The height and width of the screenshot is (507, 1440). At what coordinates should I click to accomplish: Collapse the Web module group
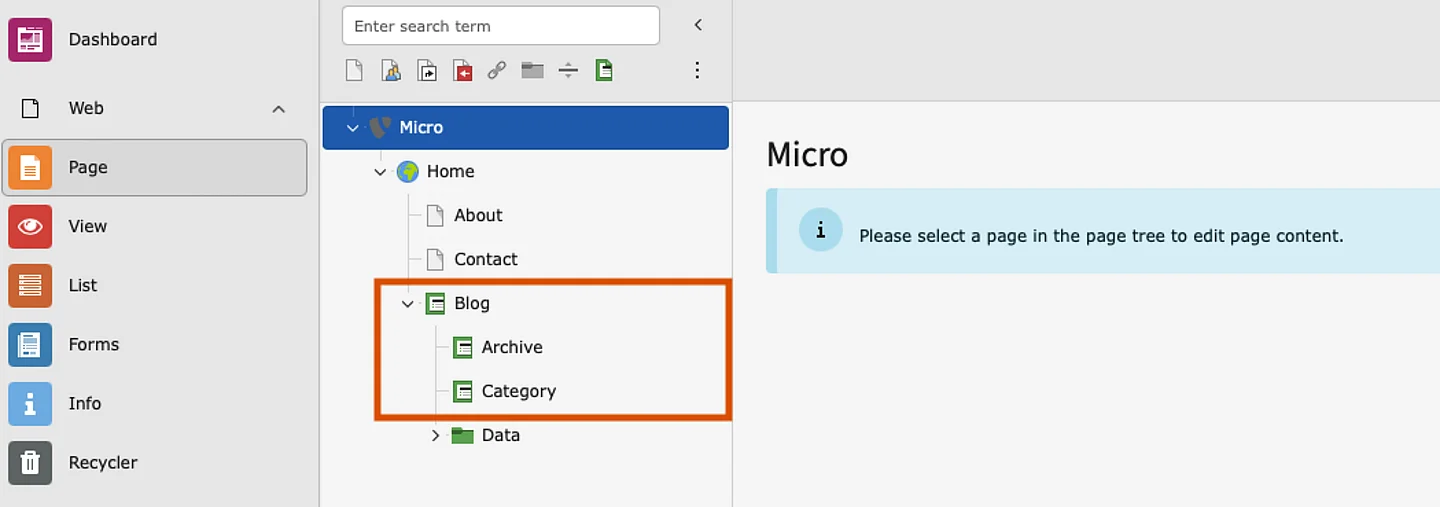click(x=279, y=108)
